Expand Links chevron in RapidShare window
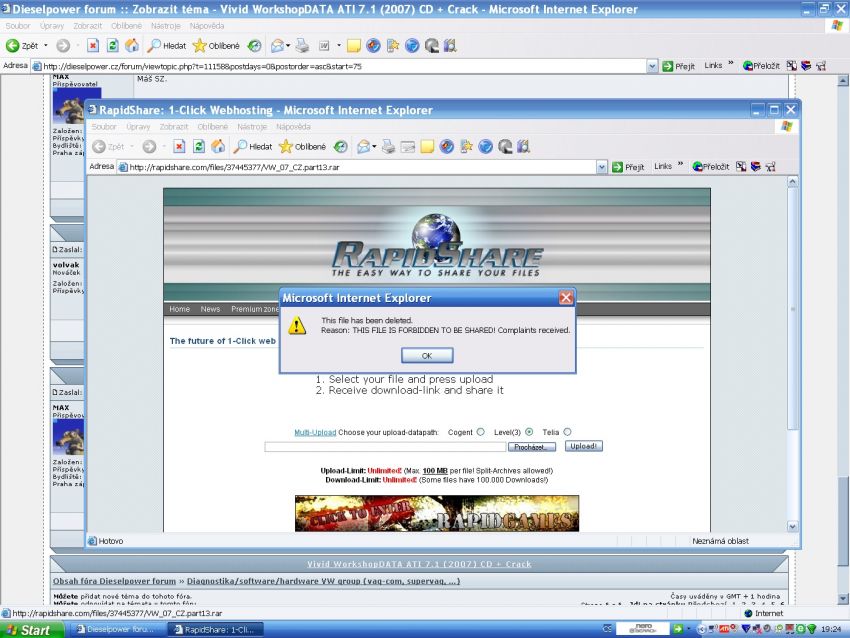Viewport: 850px width, 638px height. [x=680, y=165]
